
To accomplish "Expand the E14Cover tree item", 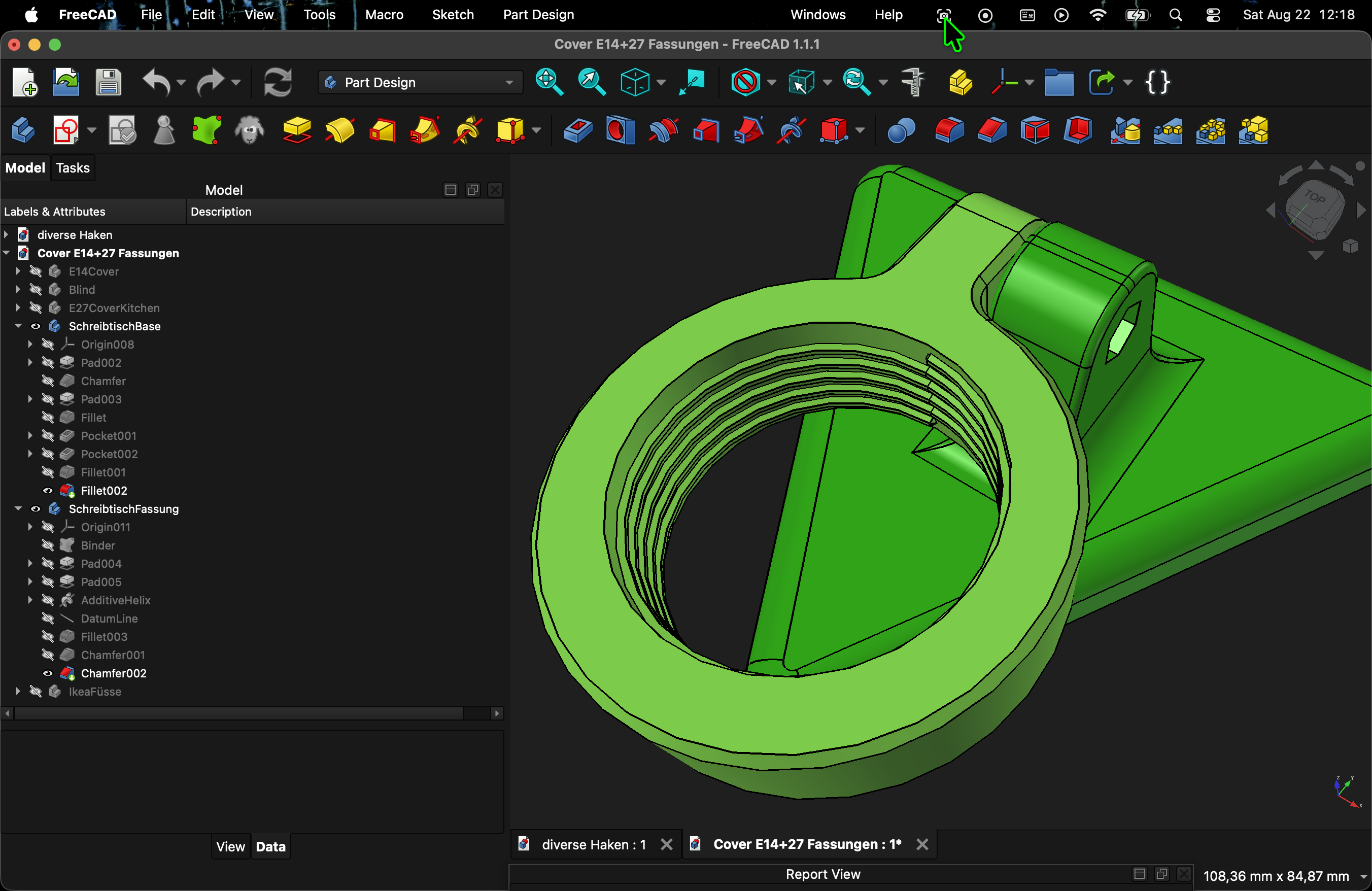I will pyautogui.click(x=18, y=271).
